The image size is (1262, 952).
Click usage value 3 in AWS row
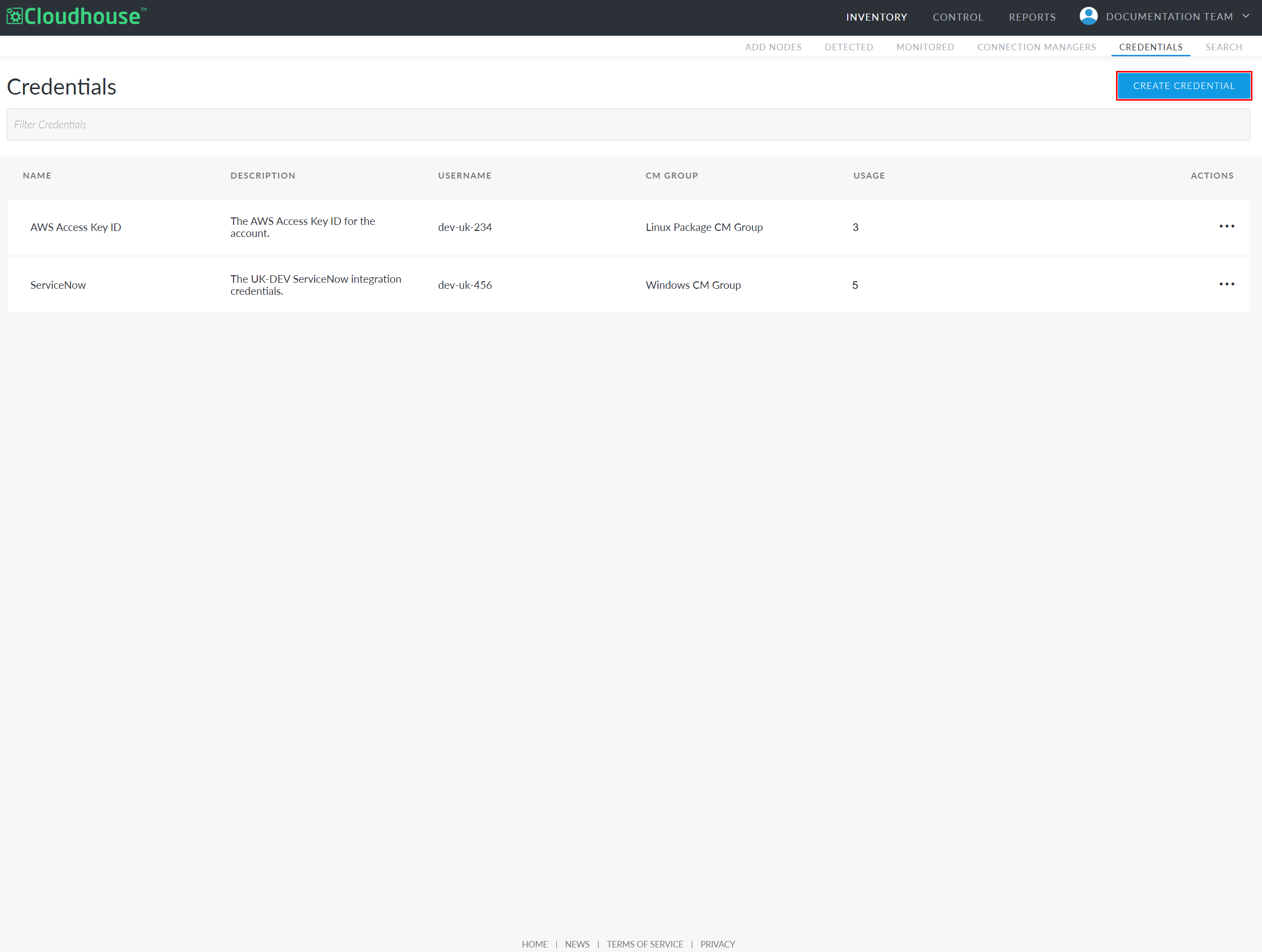[x=855, y=227]
